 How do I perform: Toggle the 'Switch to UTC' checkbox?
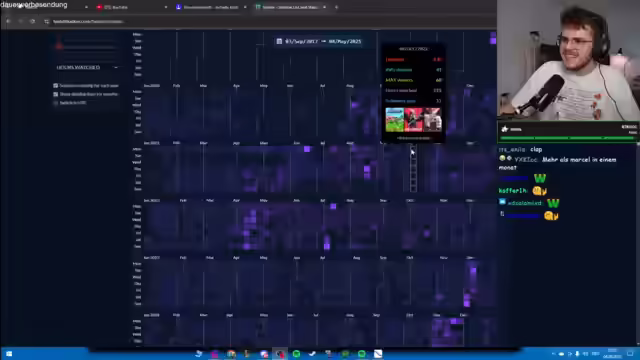coord(56,103)
